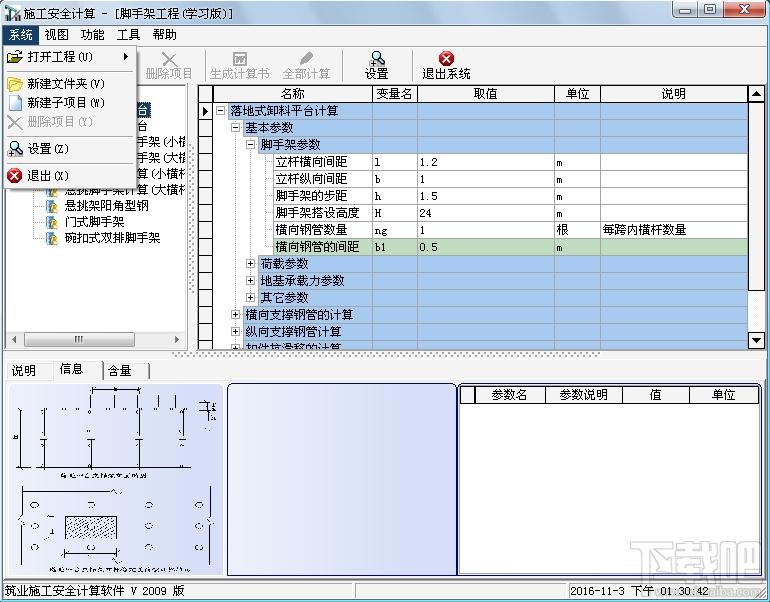Image resolution: width=770 pixels, height=602 pixels.
Task: Open the 功能 menu
Action: [92, 35]
